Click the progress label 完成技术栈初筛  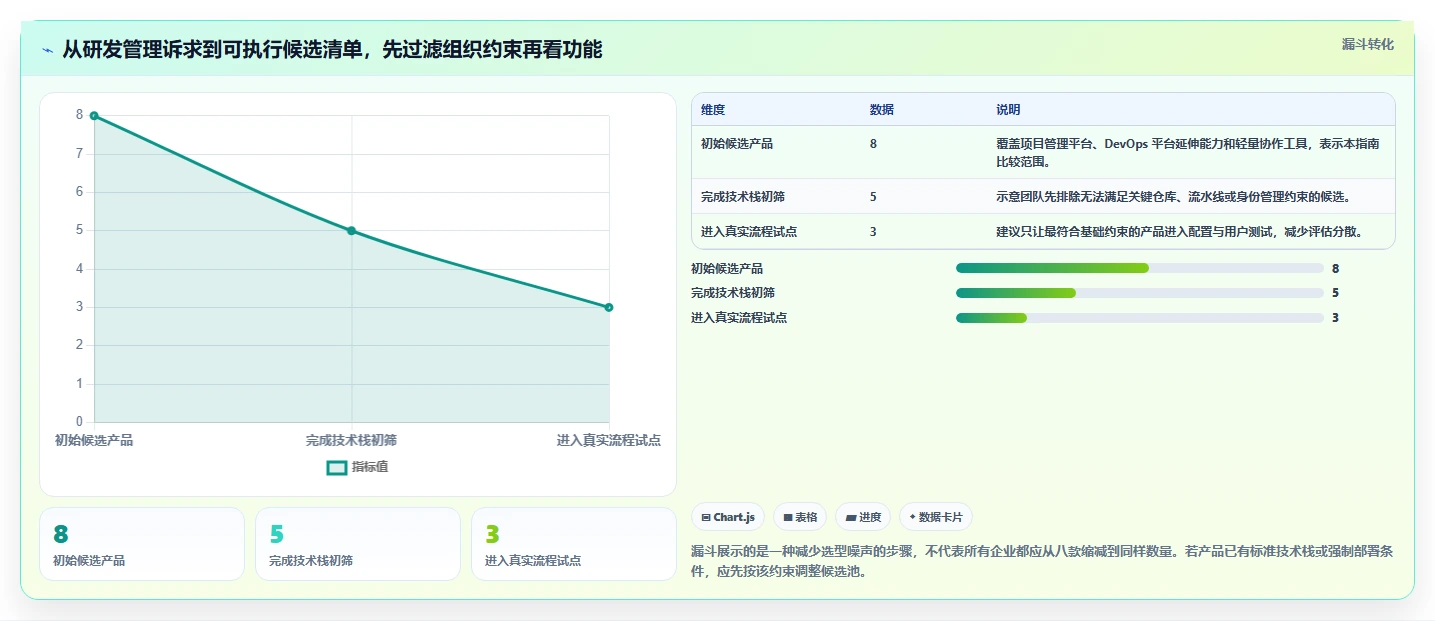[x=733, y=293]
